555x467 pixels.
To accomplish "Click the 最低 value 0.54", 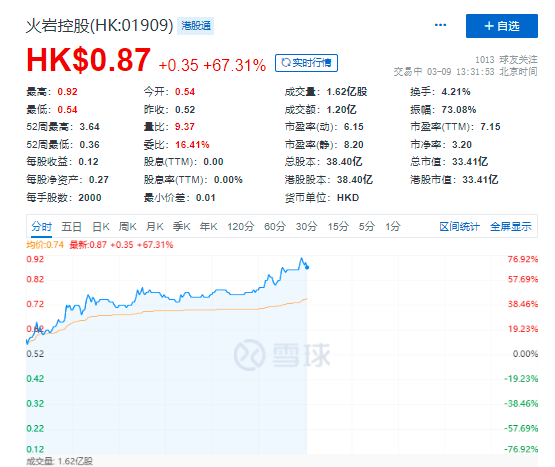I will coord(67,109).
